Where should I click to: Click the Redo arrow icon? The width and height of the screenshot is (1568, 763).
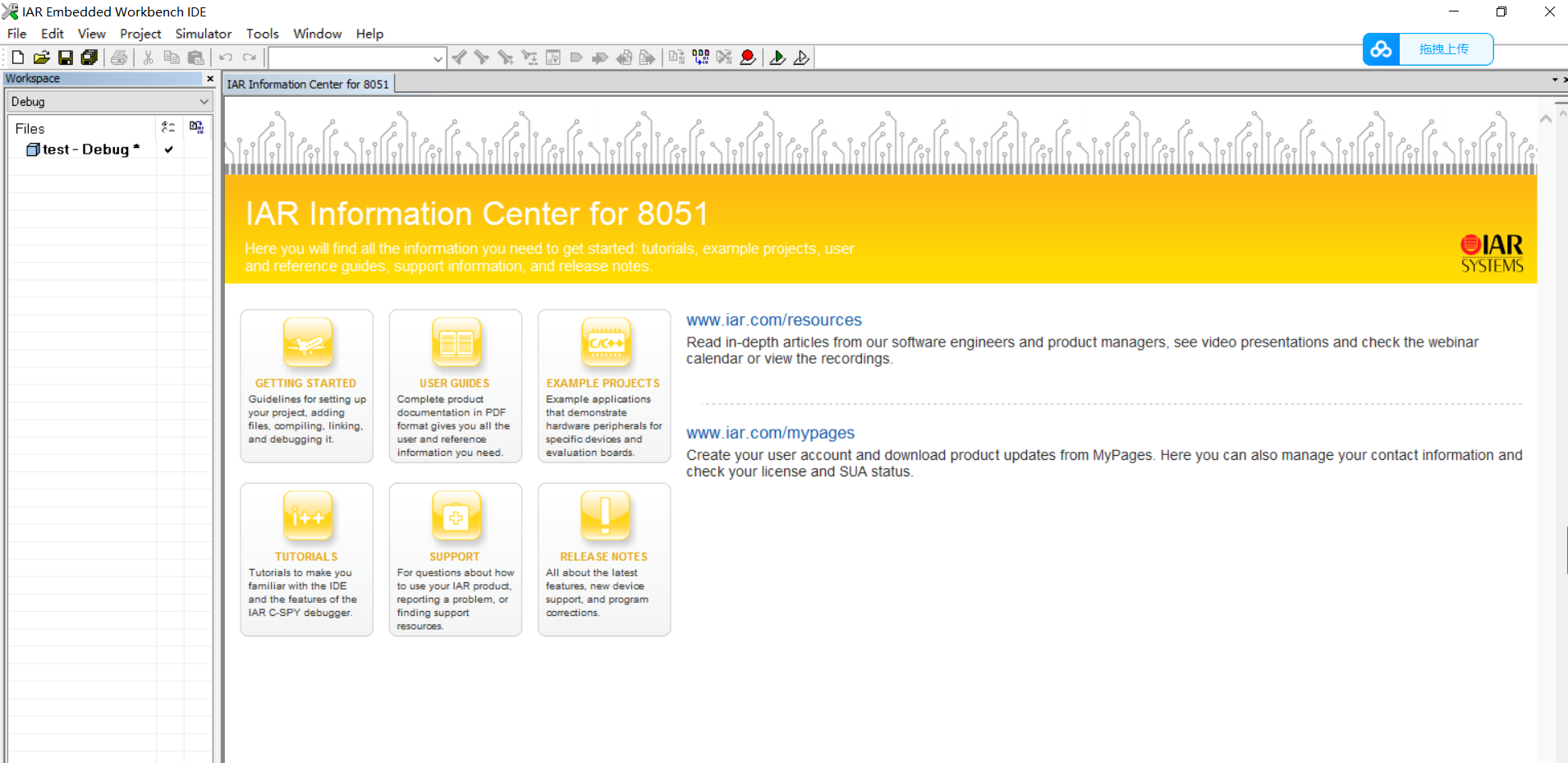click(x=250, y=57)
